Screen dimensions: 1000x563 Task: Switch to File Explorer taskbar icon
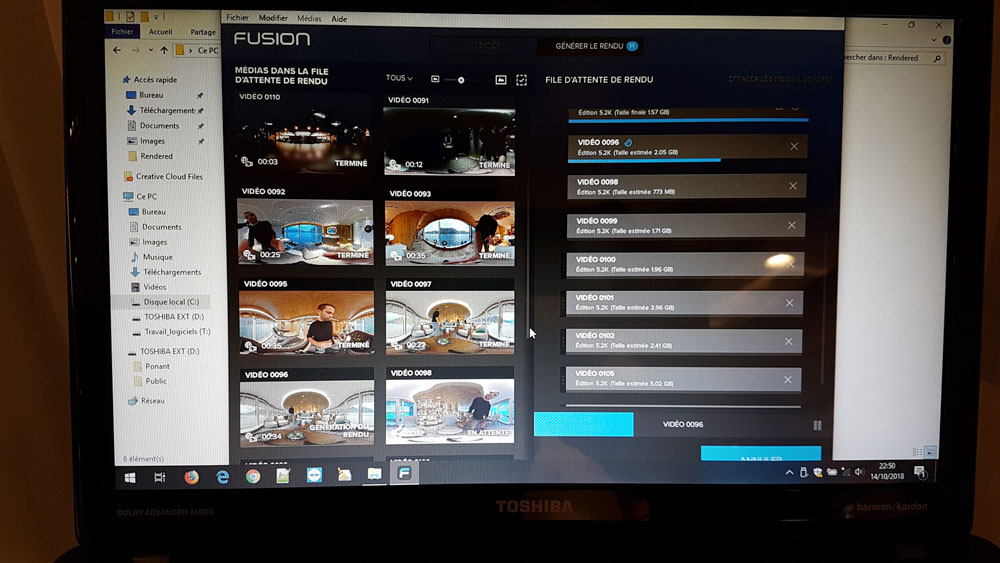pyautogui.click(x=374, y=474)
